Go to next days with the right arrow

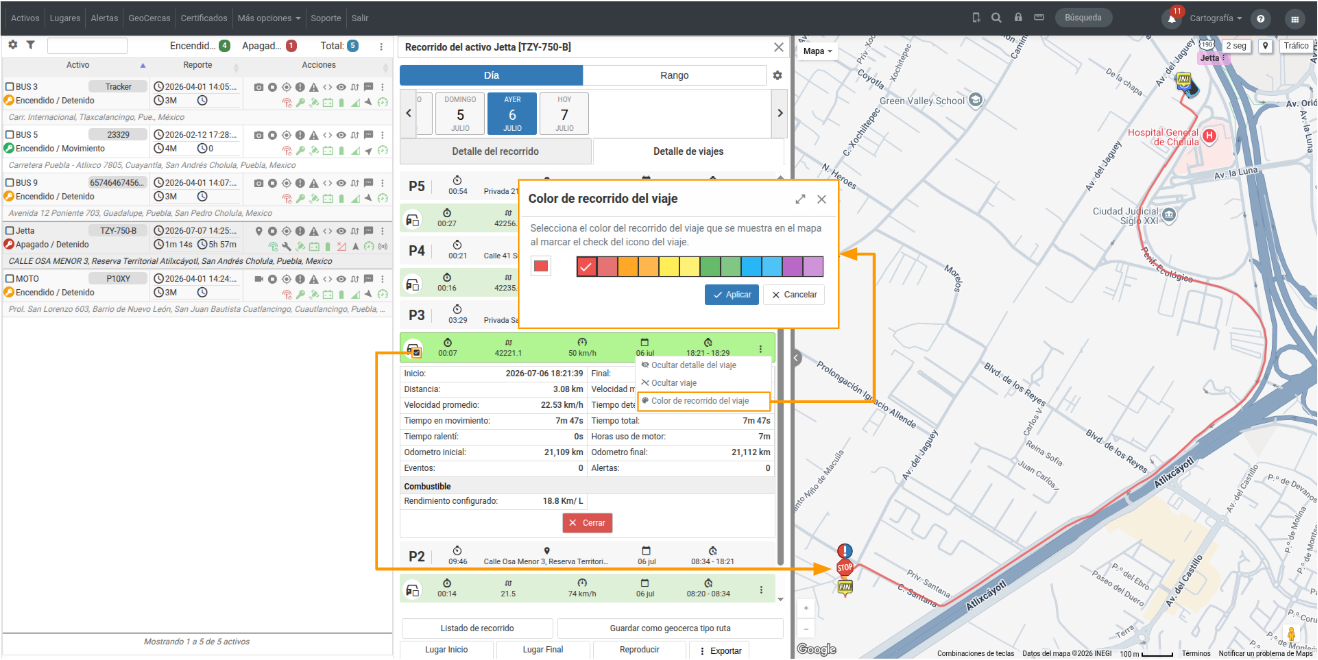[780, 113]
